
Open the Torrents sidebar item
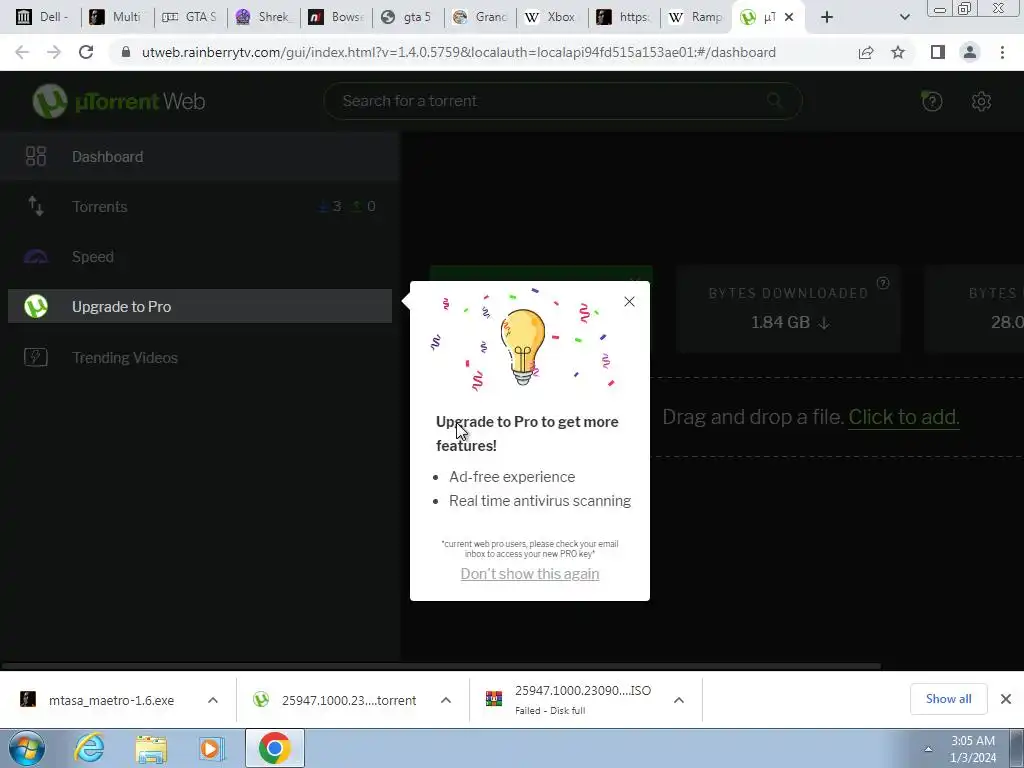coord(199,206)
